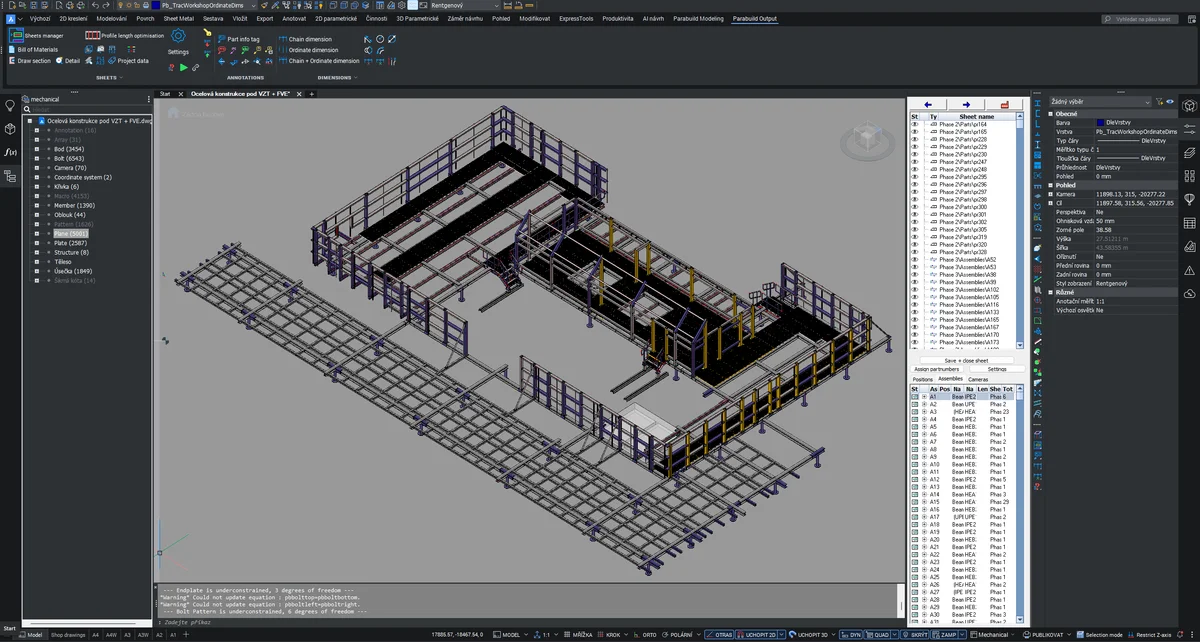Click the Assign partnumbers button
Screen dimensions: 1200x642
[x=936, y=369]
